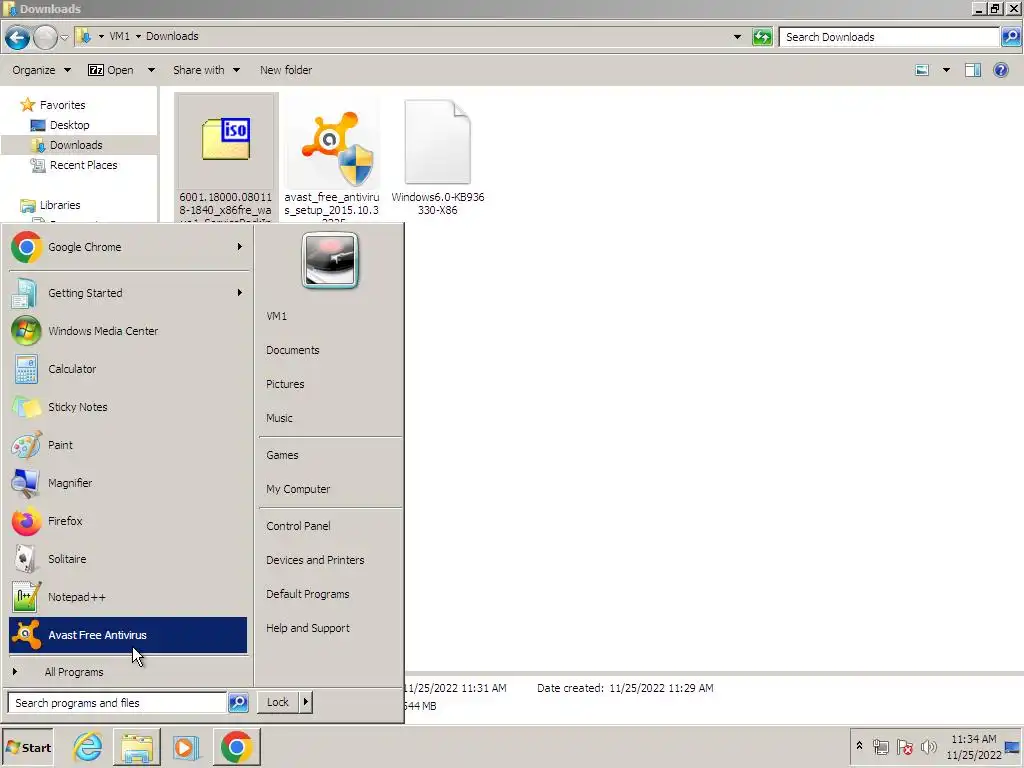Viewport: 1024px width, 768px height.
Task: Select the Windows6.0-KB936330-X86 file
Action: (x=438, y=157)
